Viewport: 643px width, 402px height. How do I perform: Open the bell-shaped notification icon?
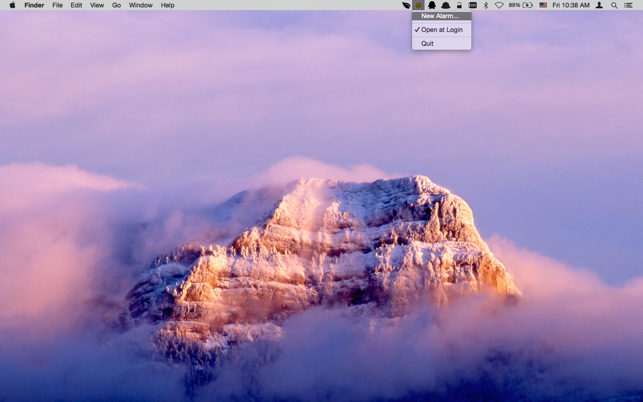point(446,5)
